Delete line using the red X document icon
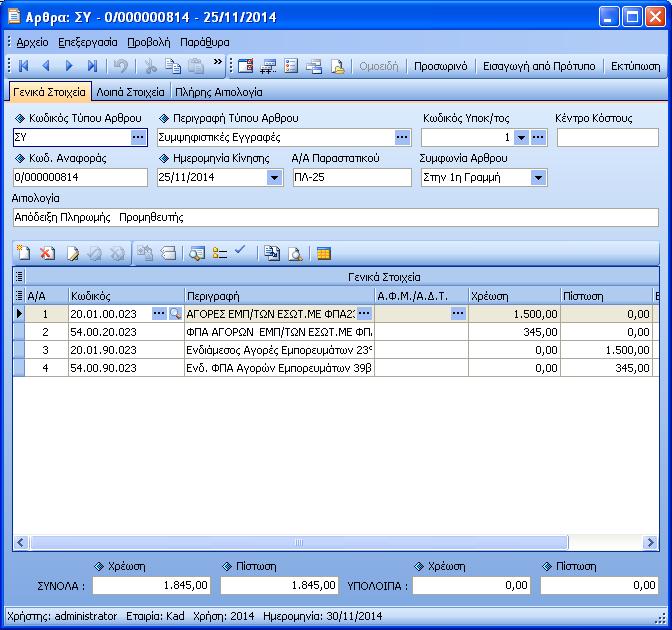Viewport: 672px width, 630px height. (x=47, y=253)
